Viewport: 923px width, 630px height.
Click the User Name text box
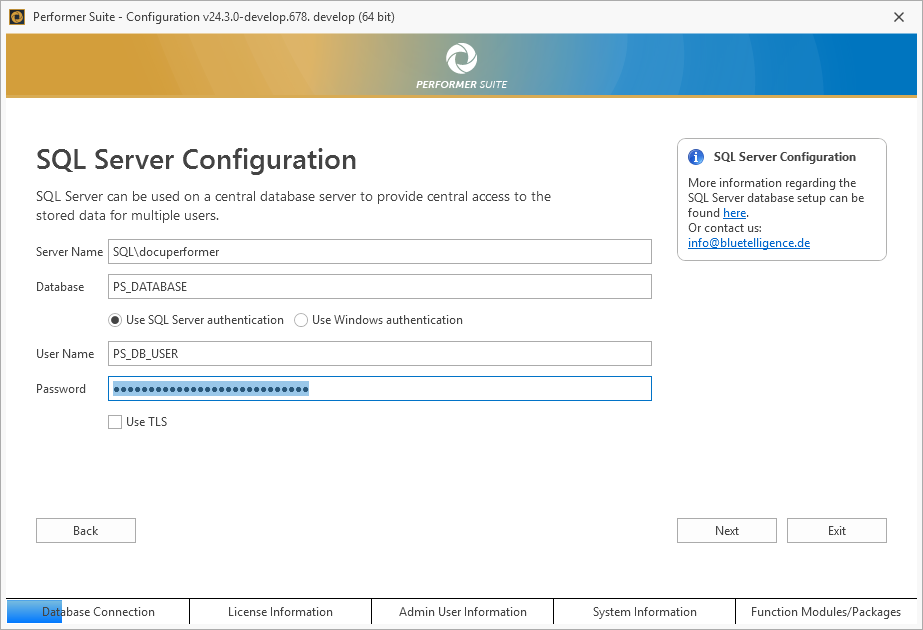click(x=380, y=354)
